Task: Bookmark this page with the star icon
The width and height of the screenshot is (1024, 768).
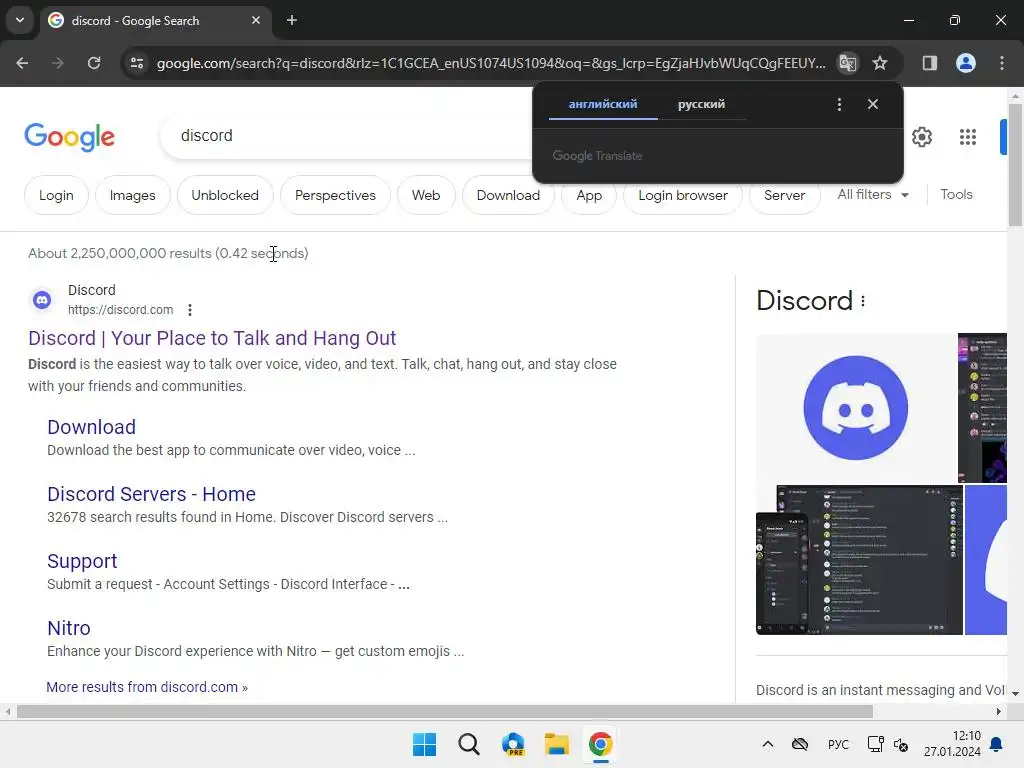Action: tap(880, 63)
